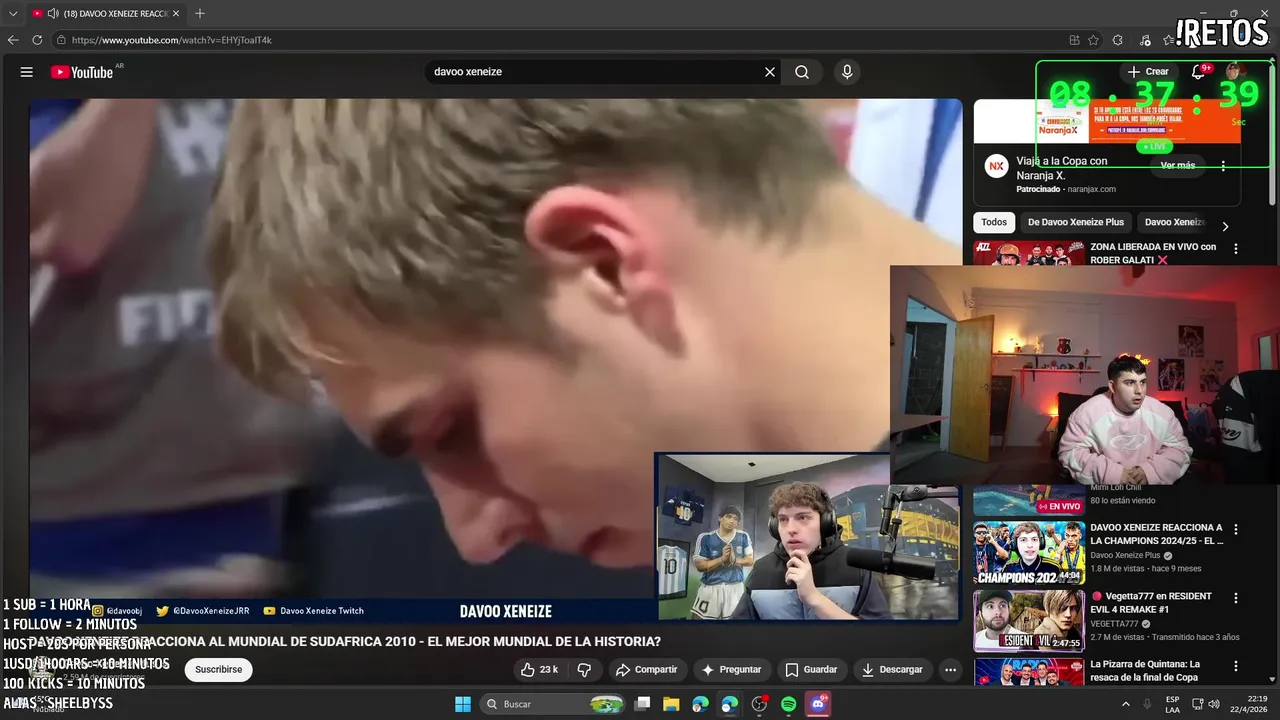This screenshot has width=1280, height=720.
Task: Open the account avatar menu
Action: click(x=1235, y=72)
